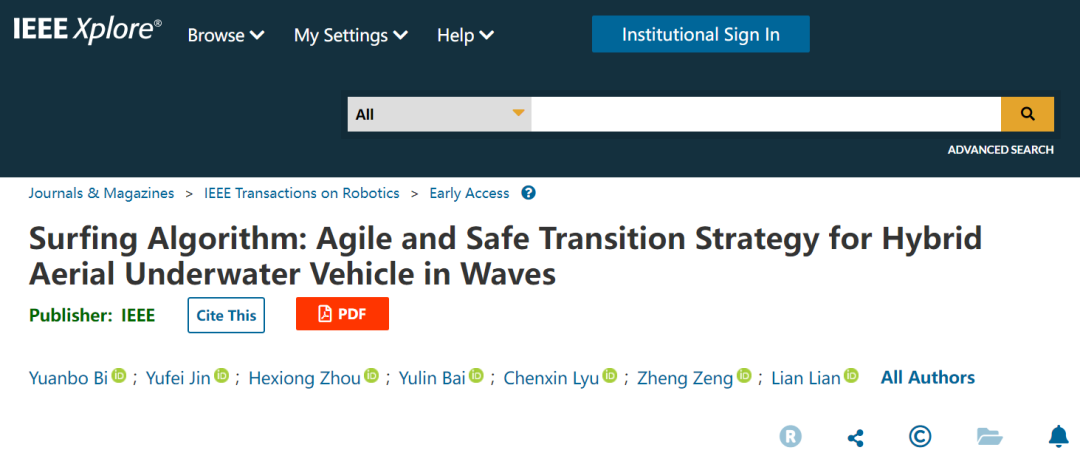Viewport: 1080px width, 453px height.
Task: Click the share icon
Action: tap(855, 437)
